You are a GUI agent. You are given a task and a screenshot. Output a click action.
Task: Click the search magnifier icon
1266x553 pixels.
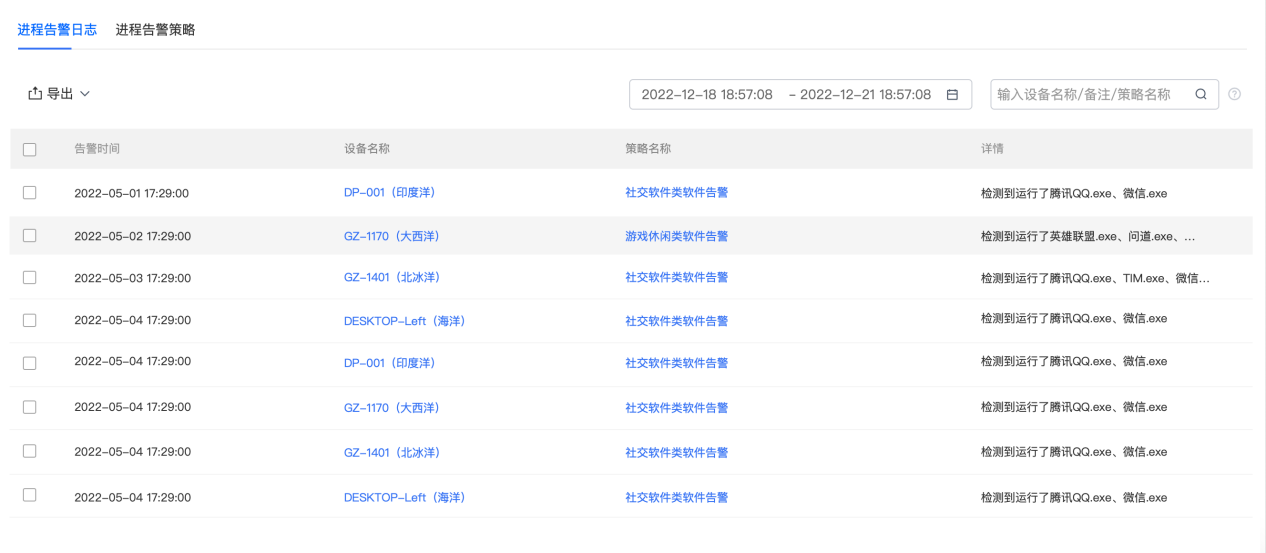[x=1201, y=95]
